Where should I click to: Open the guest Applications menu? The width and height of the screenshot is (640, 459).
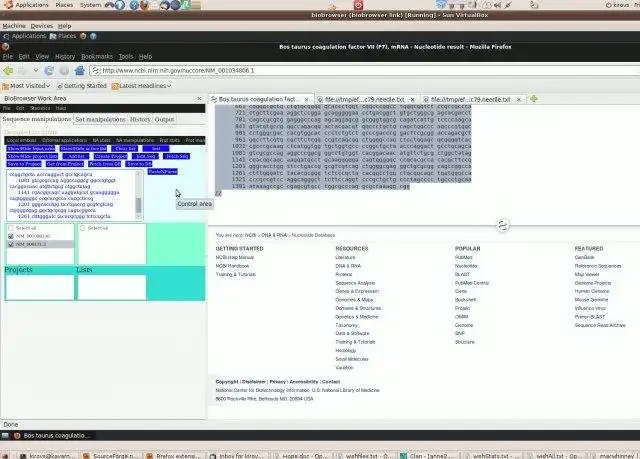[x=29, y=36]
